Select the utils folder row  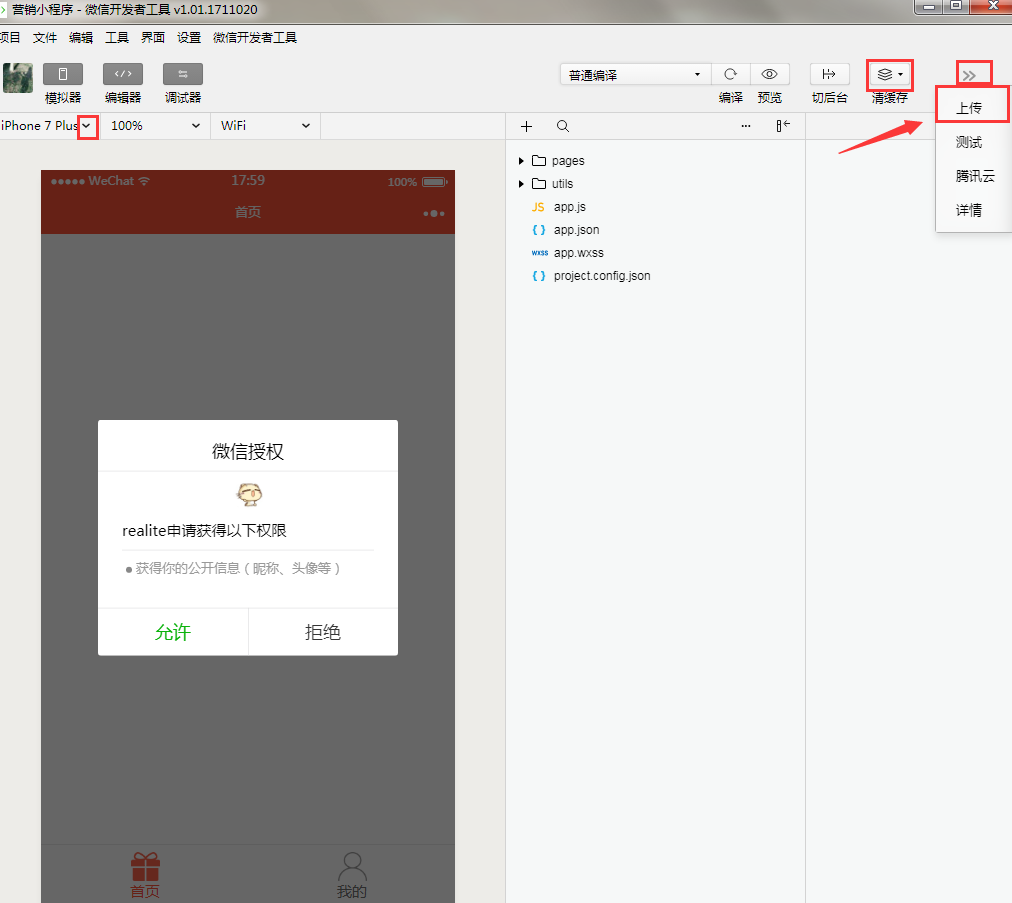[x=655, y=184]
